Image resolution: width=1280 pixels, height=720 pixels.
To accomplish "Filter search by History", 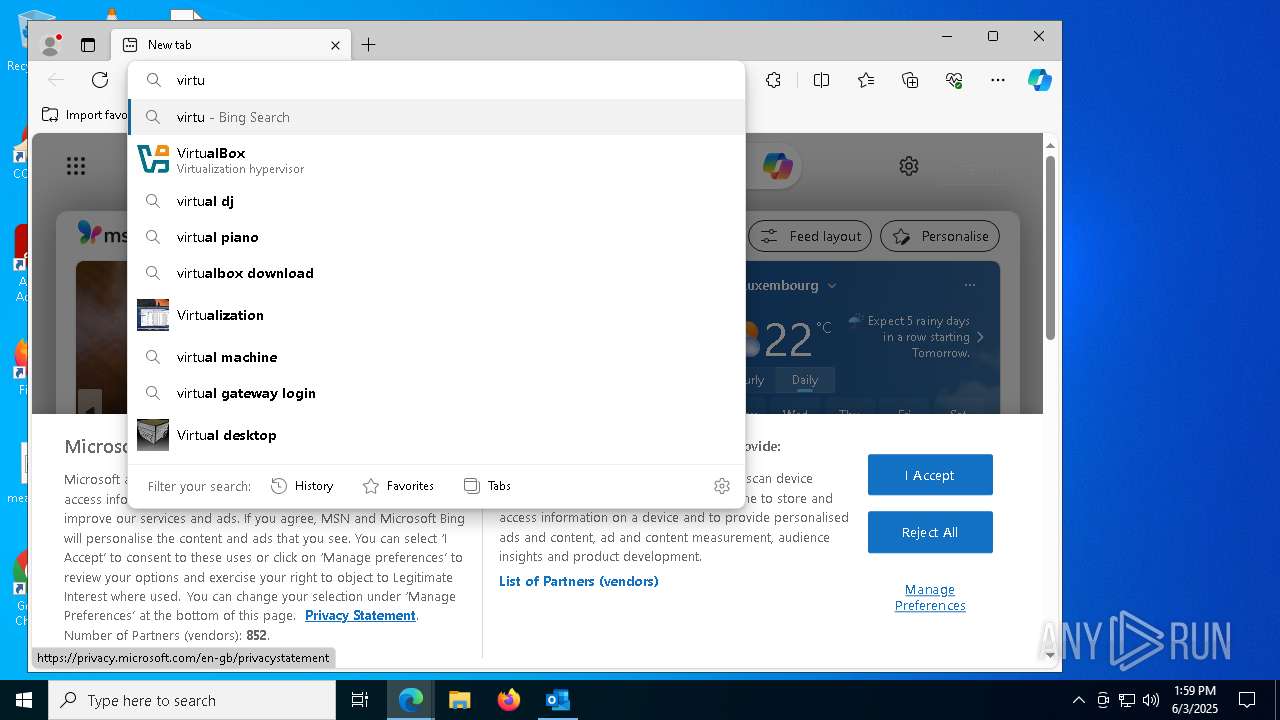I will 302,486.
